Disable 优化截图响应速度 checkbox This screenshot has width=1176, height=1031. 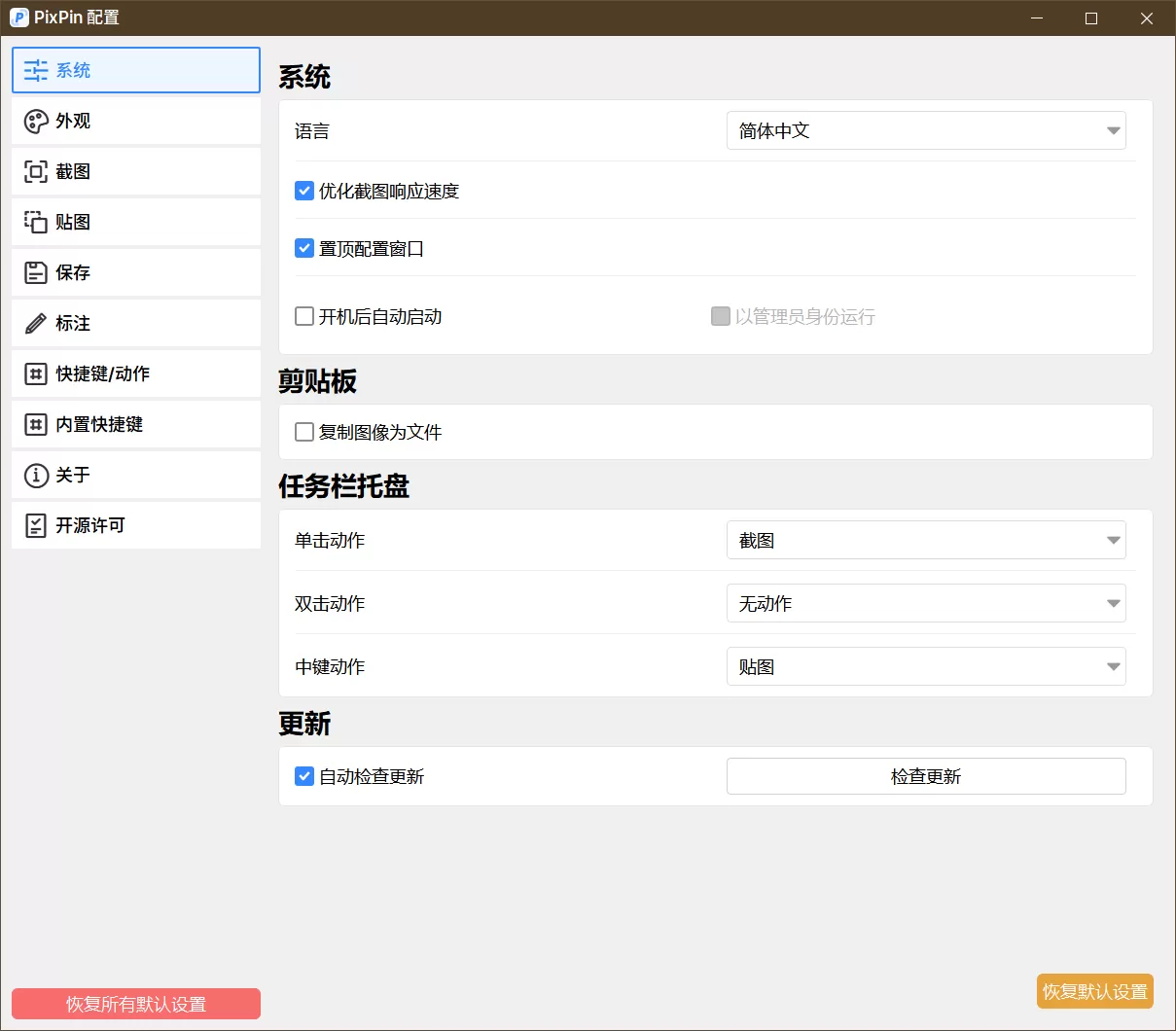[303, 191]
